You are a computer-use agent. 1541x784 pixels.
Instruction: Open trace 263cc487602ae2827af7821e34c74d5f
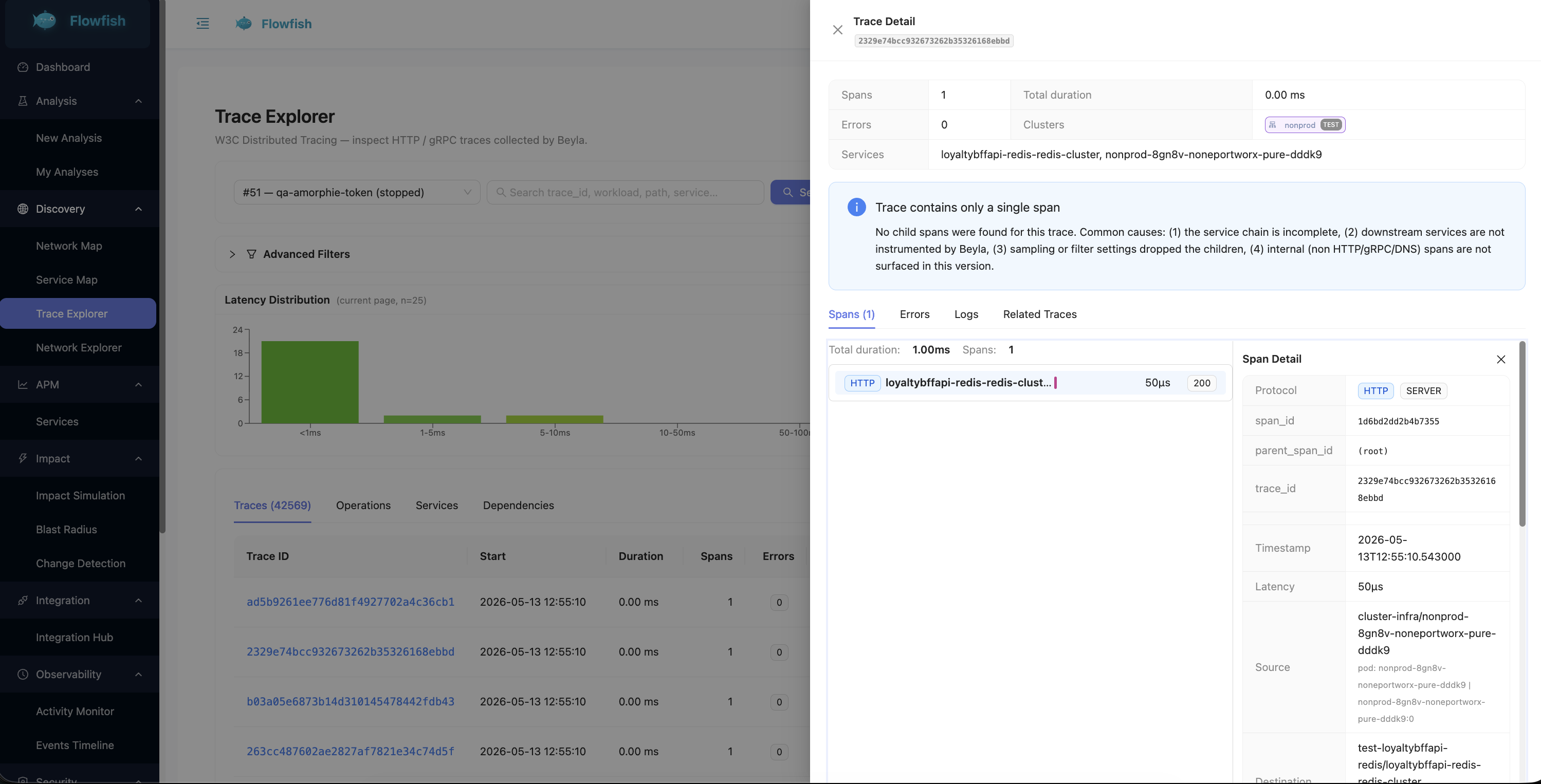[351, 752]
